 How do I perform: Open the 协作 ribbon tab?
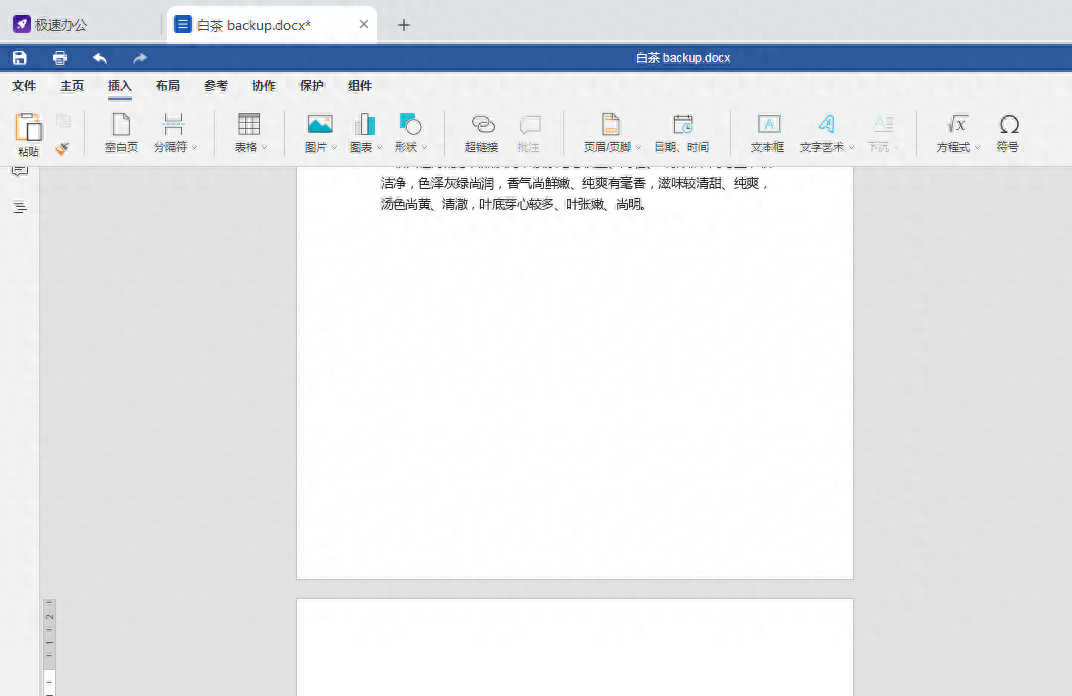264,85
